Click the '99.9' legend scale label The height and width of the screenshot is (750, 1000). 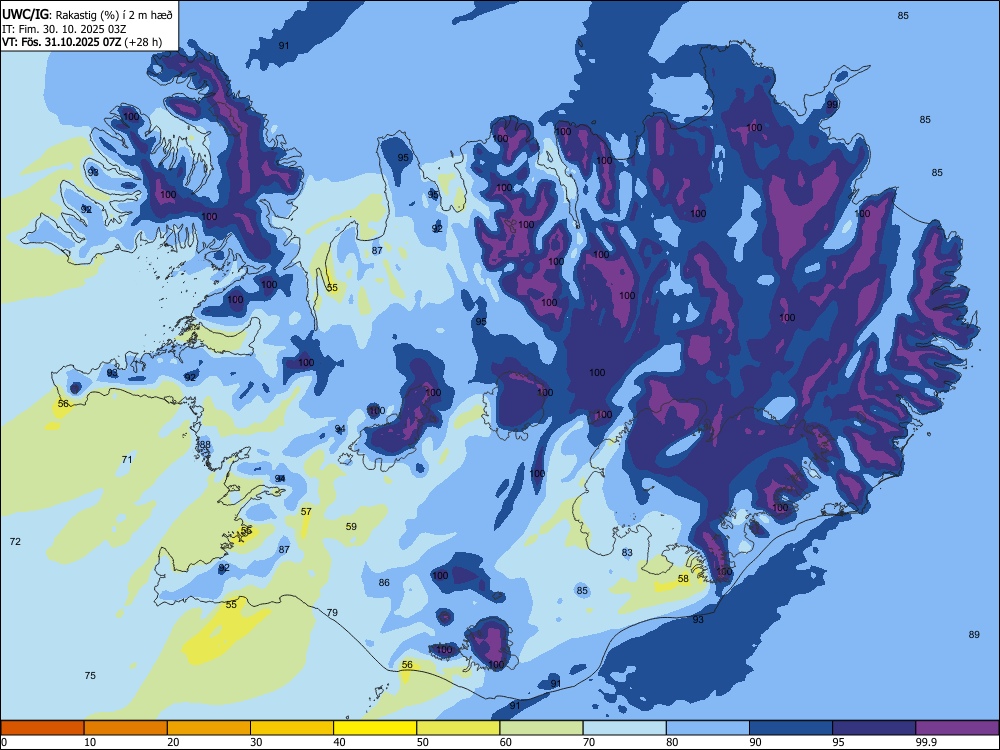pos(926,742)
